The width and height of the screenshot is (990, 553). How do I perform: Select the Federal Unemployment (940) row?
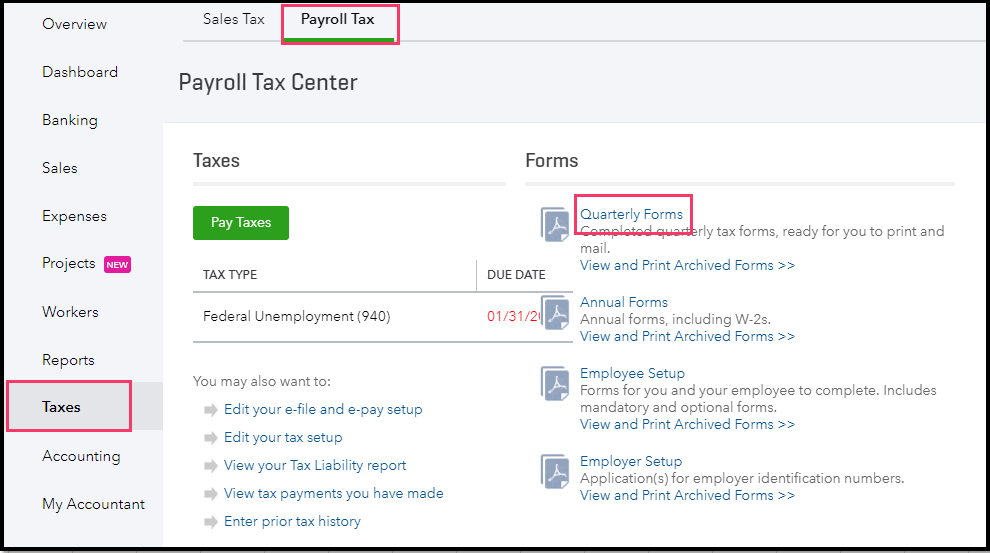coord(383,316)
